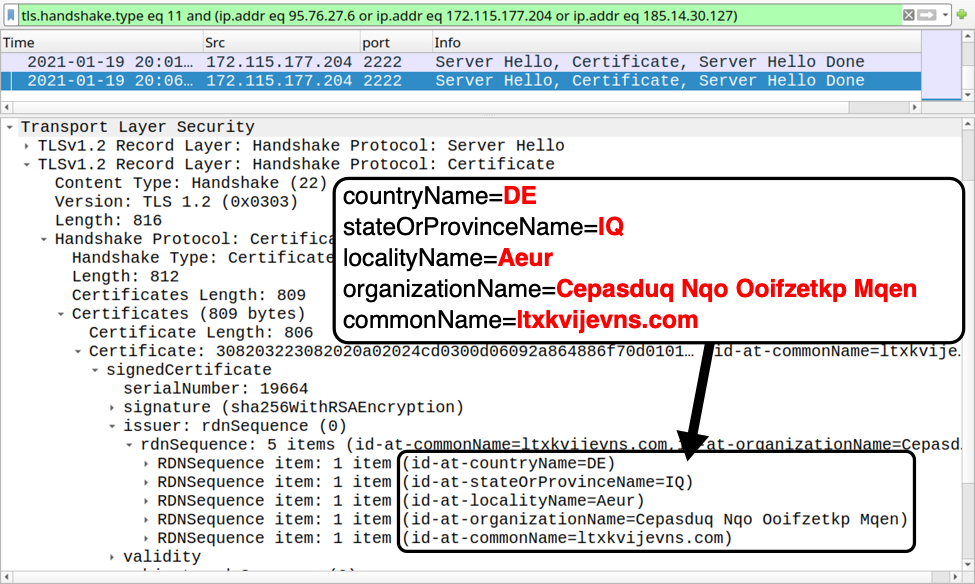Click the packet list minimap color bar
This screenshot has height=584, width=975.
point(940,65)
